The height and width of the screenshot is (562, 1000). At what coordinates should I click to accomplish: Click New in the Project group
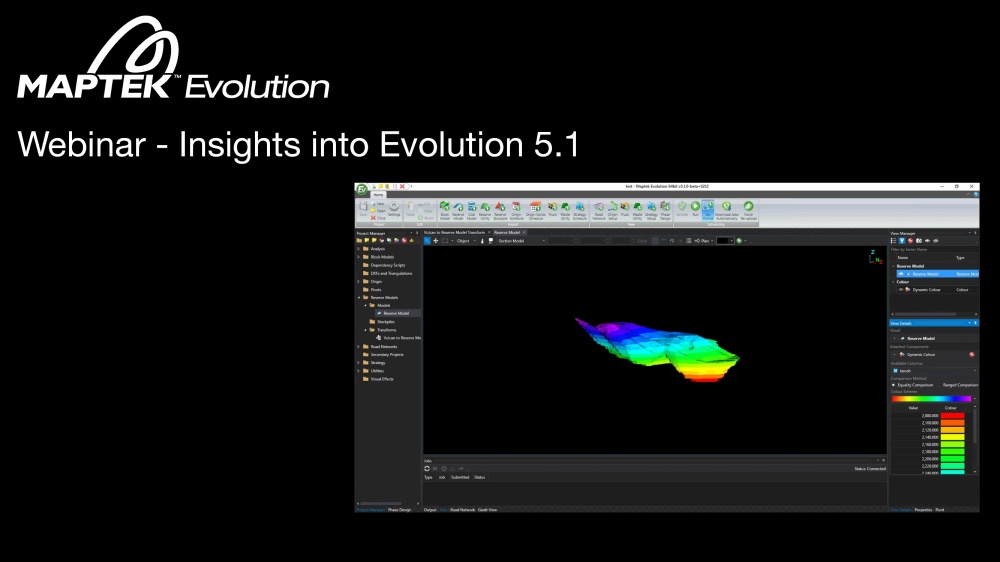378,204
